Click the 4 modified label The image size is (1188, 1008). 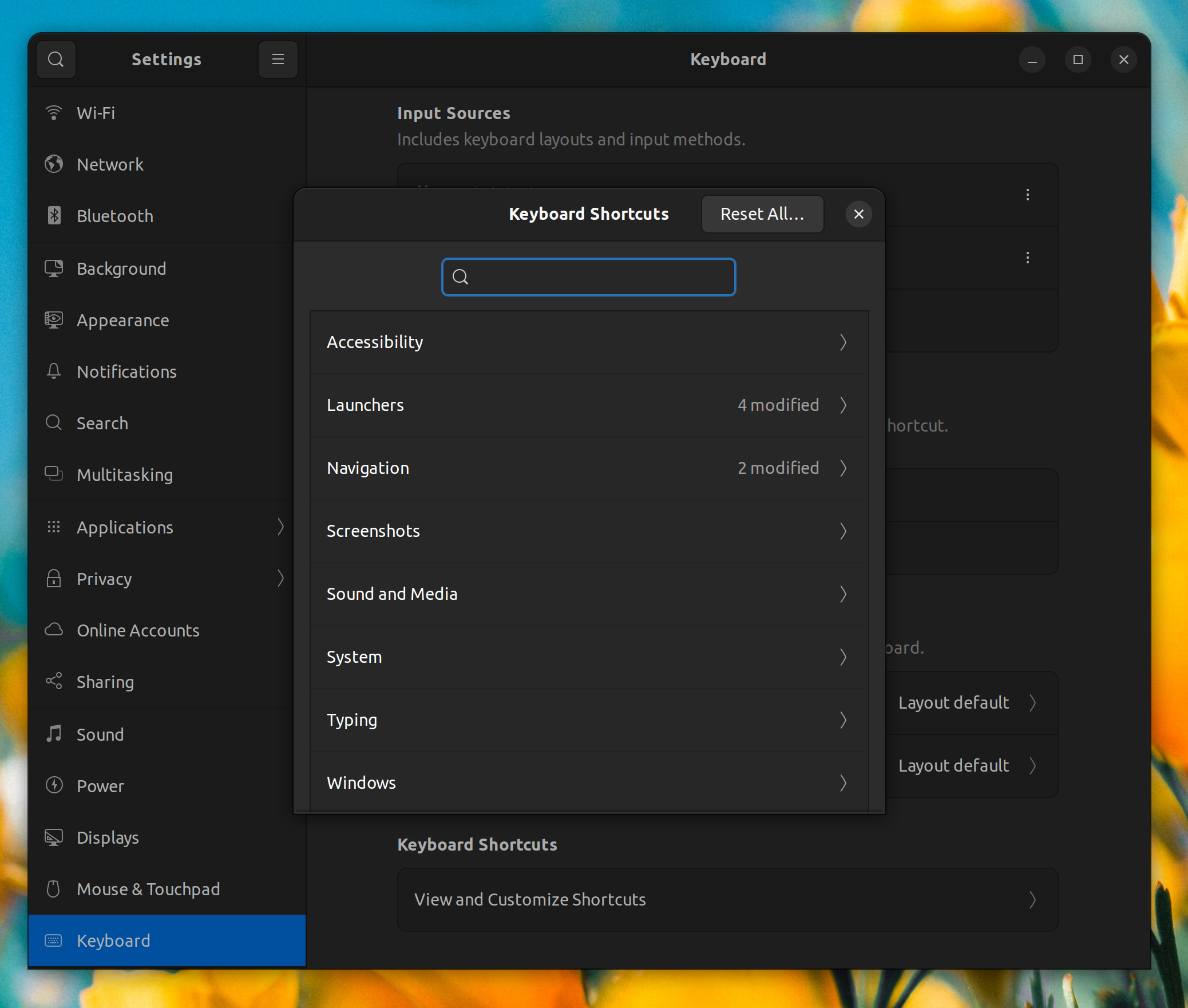point(778,405)
